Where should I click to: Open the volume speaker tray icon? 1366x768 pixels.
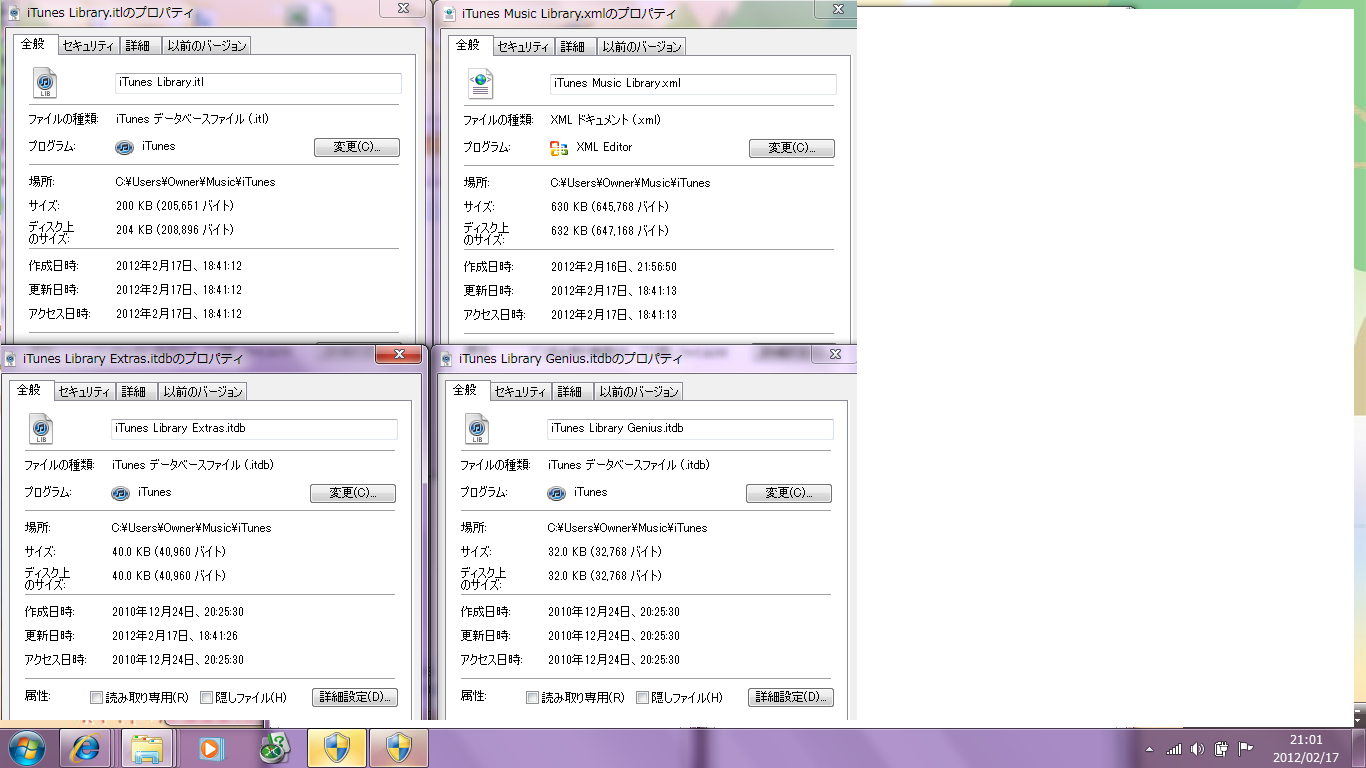pos(1198,749)
